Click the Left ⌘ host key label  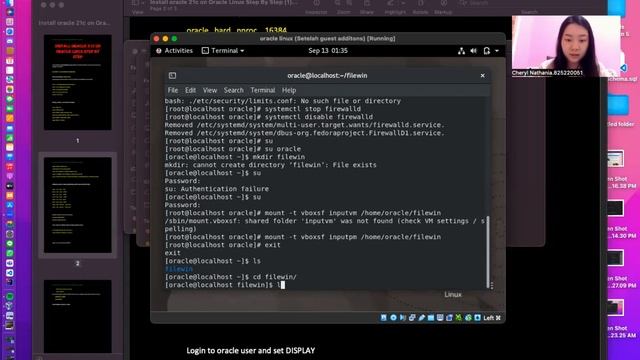[492, 318]
